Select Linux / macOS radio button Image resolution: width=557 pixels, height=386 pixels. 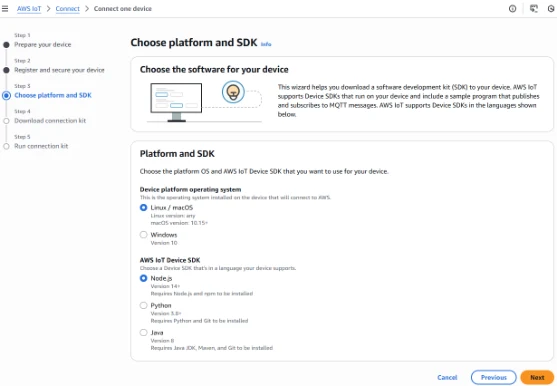point(144,207)
